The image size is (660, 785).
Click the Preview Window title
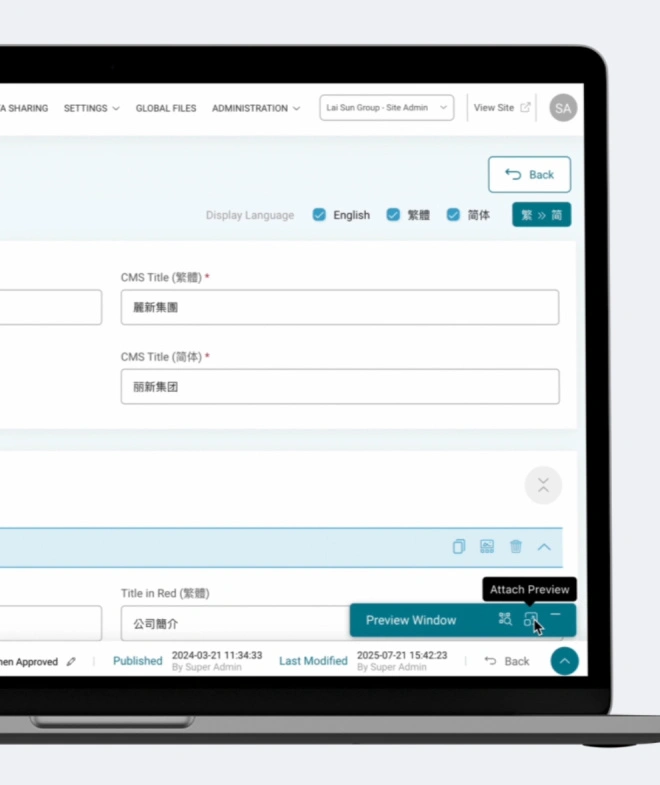pos(411,620)
